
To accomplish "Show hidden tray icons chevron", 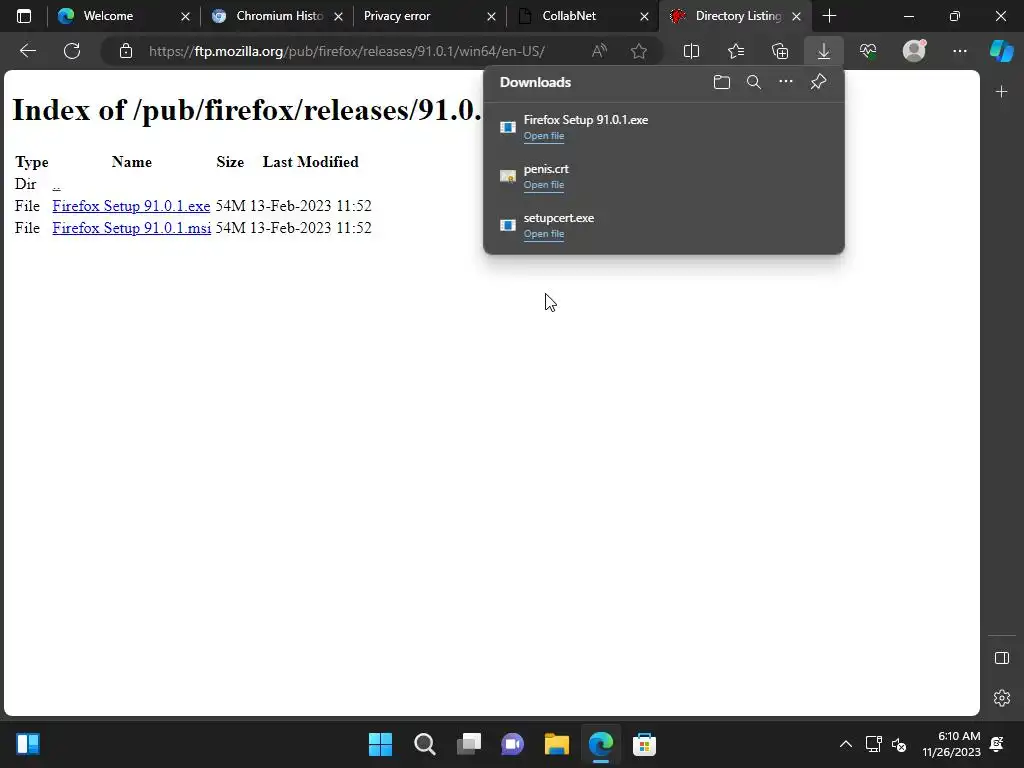I will (x=846, y=744).
